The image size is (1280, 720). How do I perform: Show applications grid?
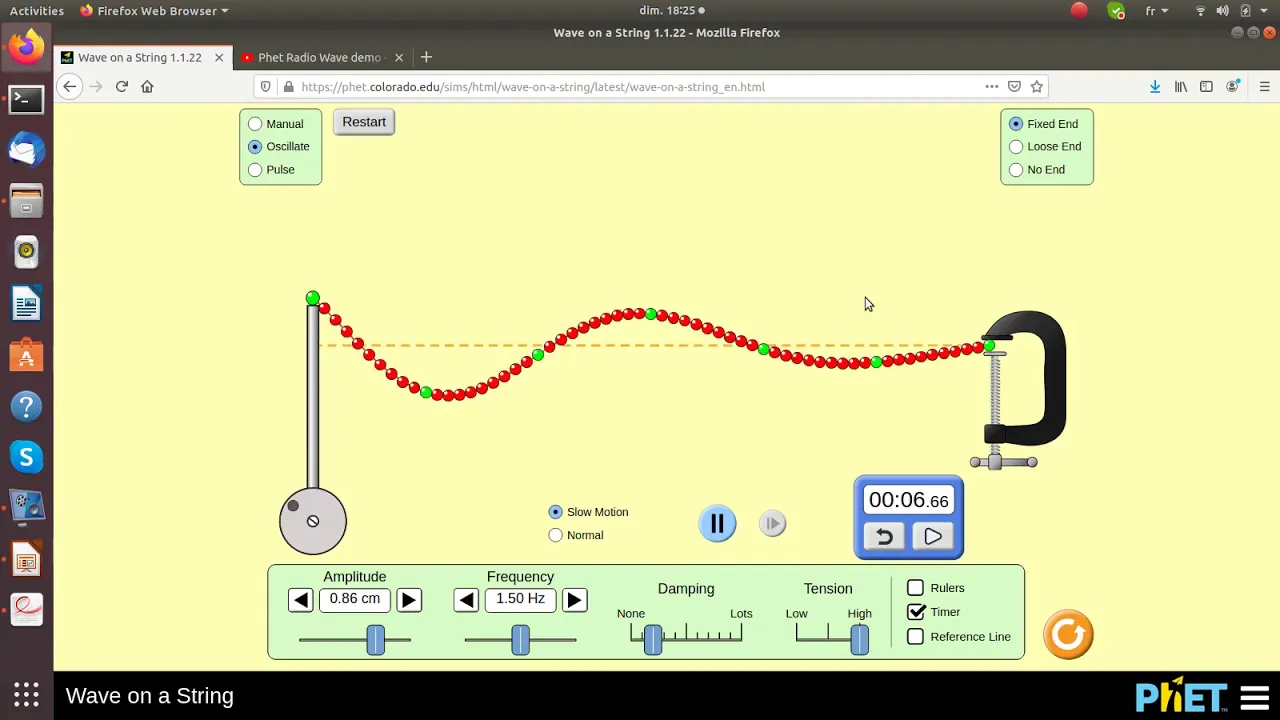[x=26, y=695]
